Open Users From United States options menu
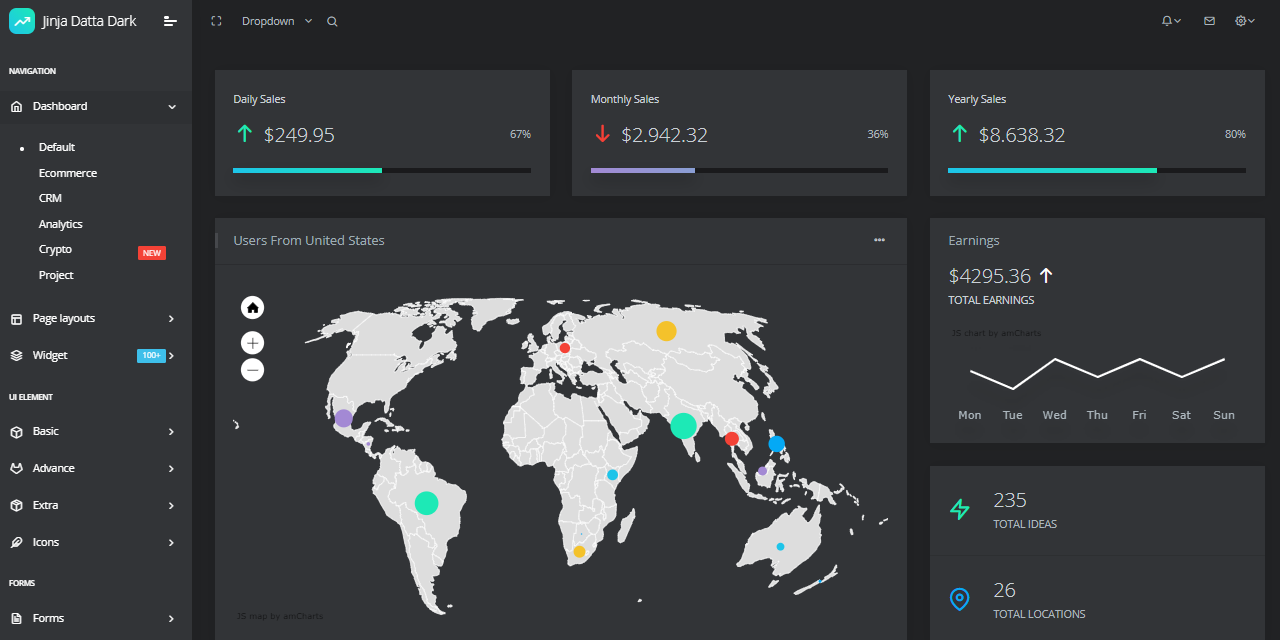1280x640 pixels. [879, 240]
